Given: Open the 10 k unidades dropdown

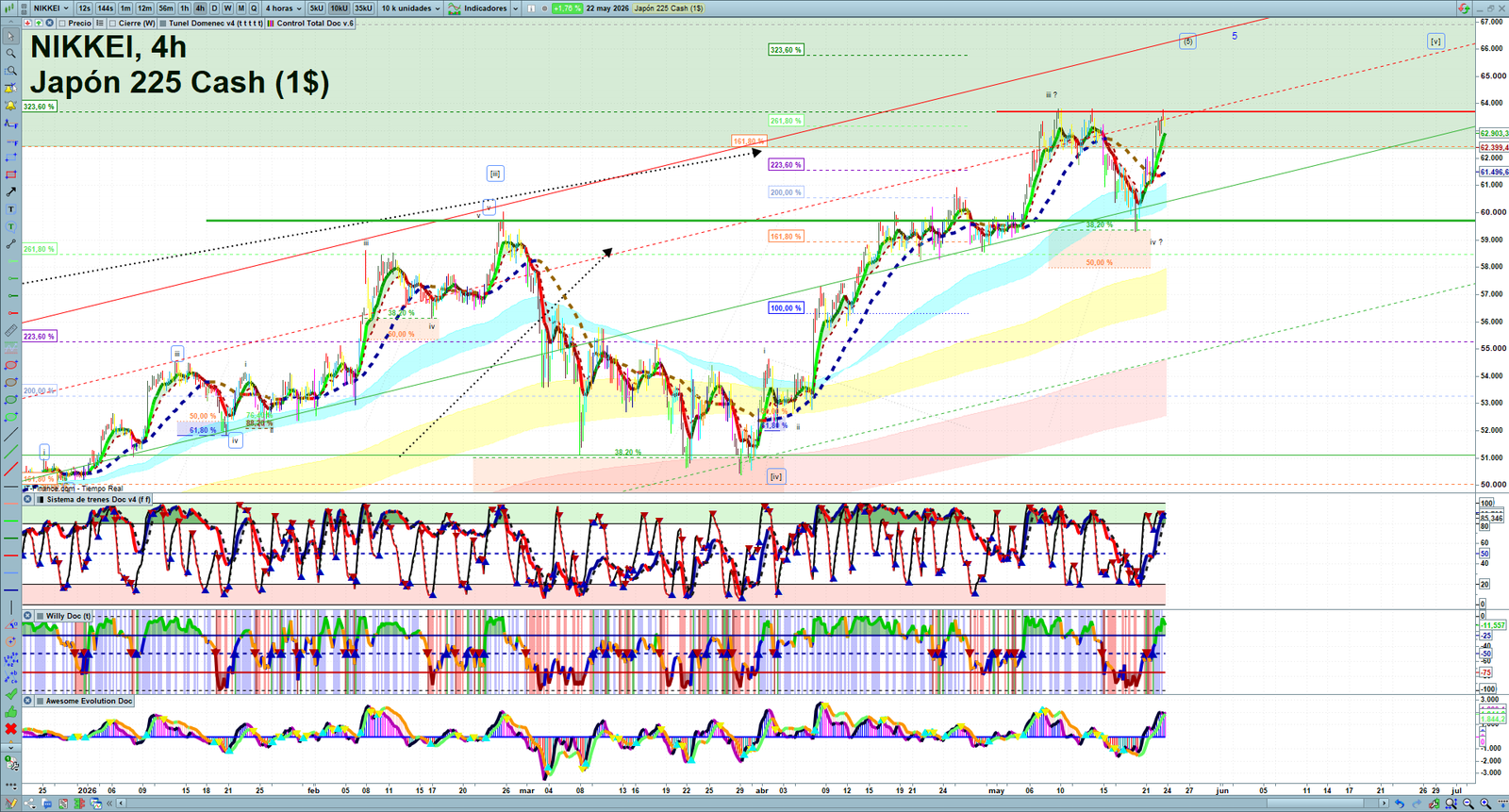Looking at the screenshot, I should click(x=410, y=8).
